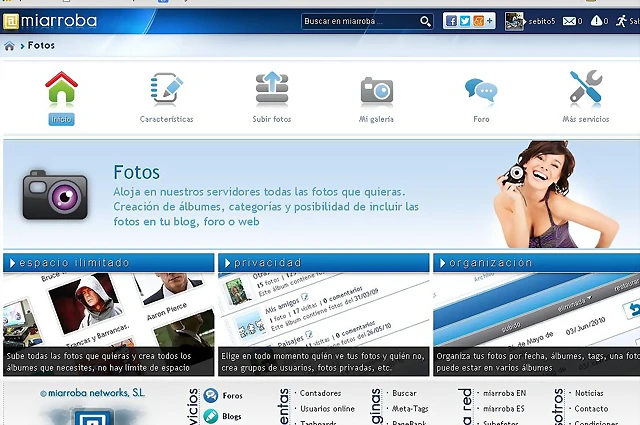This screenshot has width=640, height=425.
Task: Click 'Elige en todo momento' caption text
Action: [x=322, y=362]
